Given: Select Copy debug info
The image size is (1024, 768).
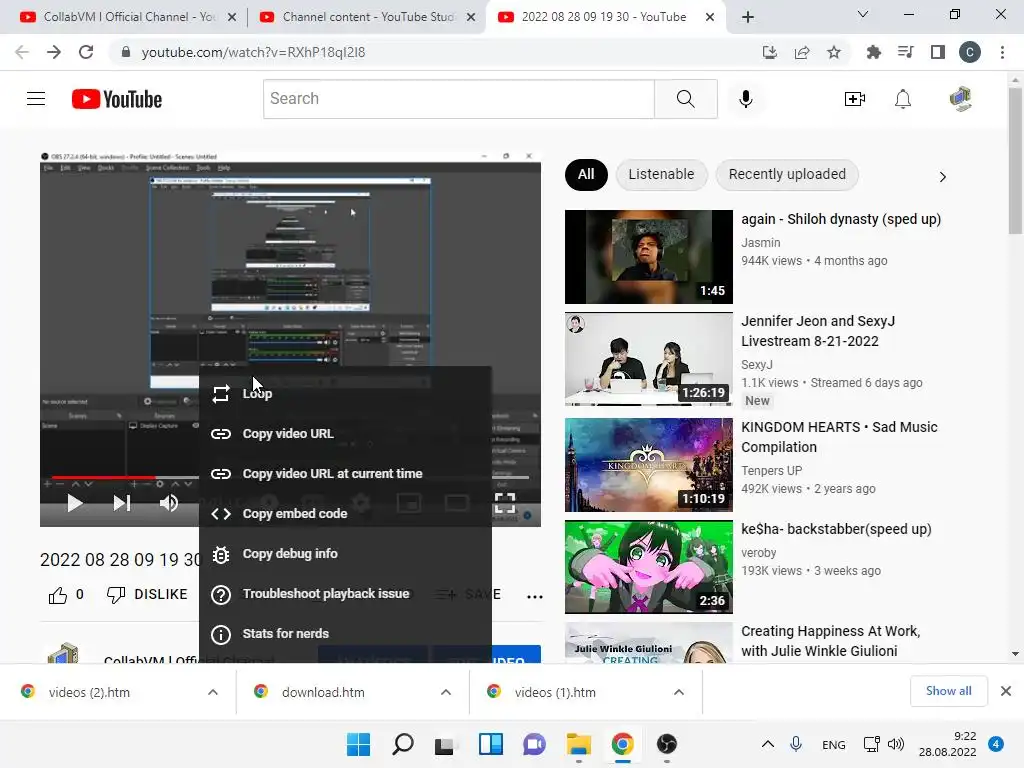Looking at the screenshot, I should tap(345, 553).
